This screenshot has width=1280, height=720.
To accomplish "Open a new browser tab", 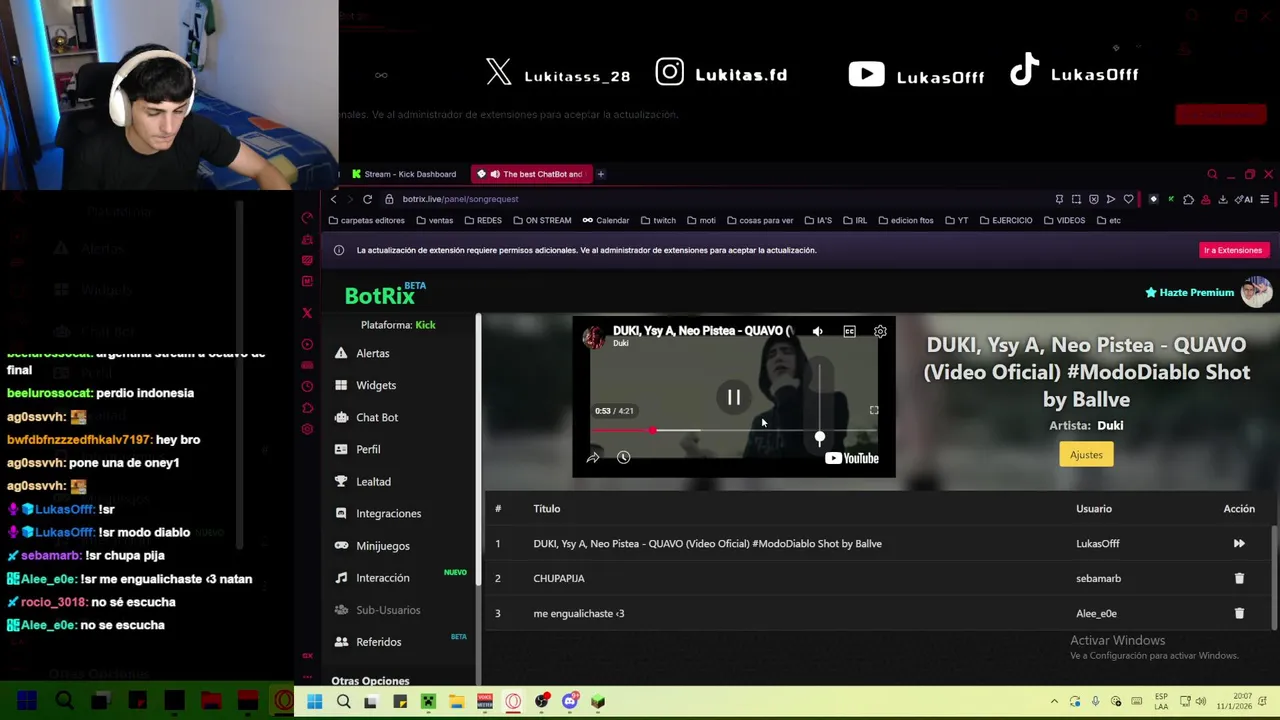I will (x=601, y=174).
